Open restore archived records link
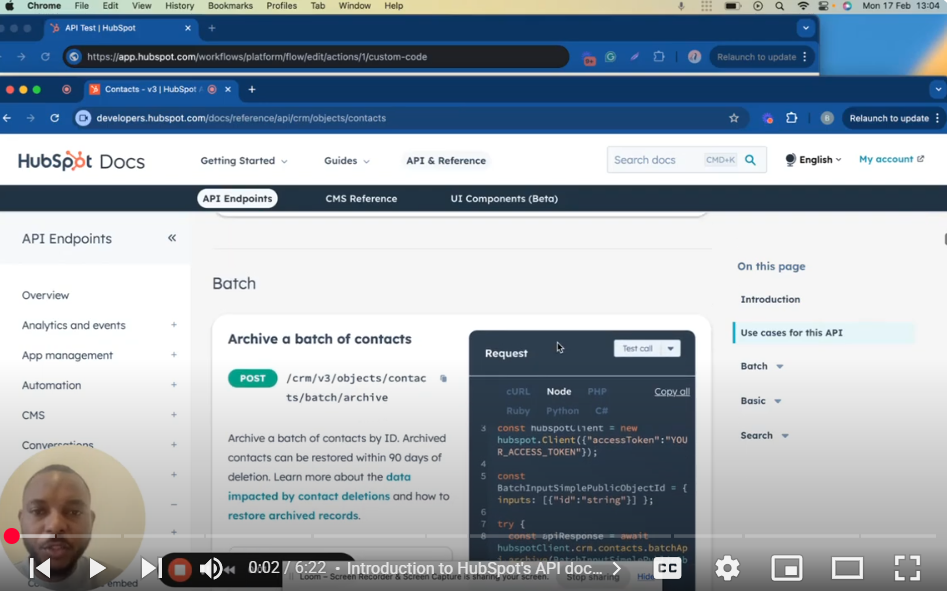Viewport: 947px width, 591px height. [293, 516]
